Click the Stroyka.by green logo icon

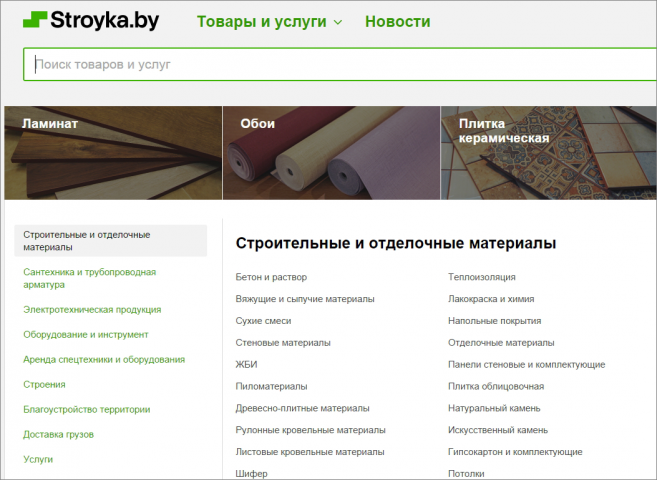coord(35,20)
